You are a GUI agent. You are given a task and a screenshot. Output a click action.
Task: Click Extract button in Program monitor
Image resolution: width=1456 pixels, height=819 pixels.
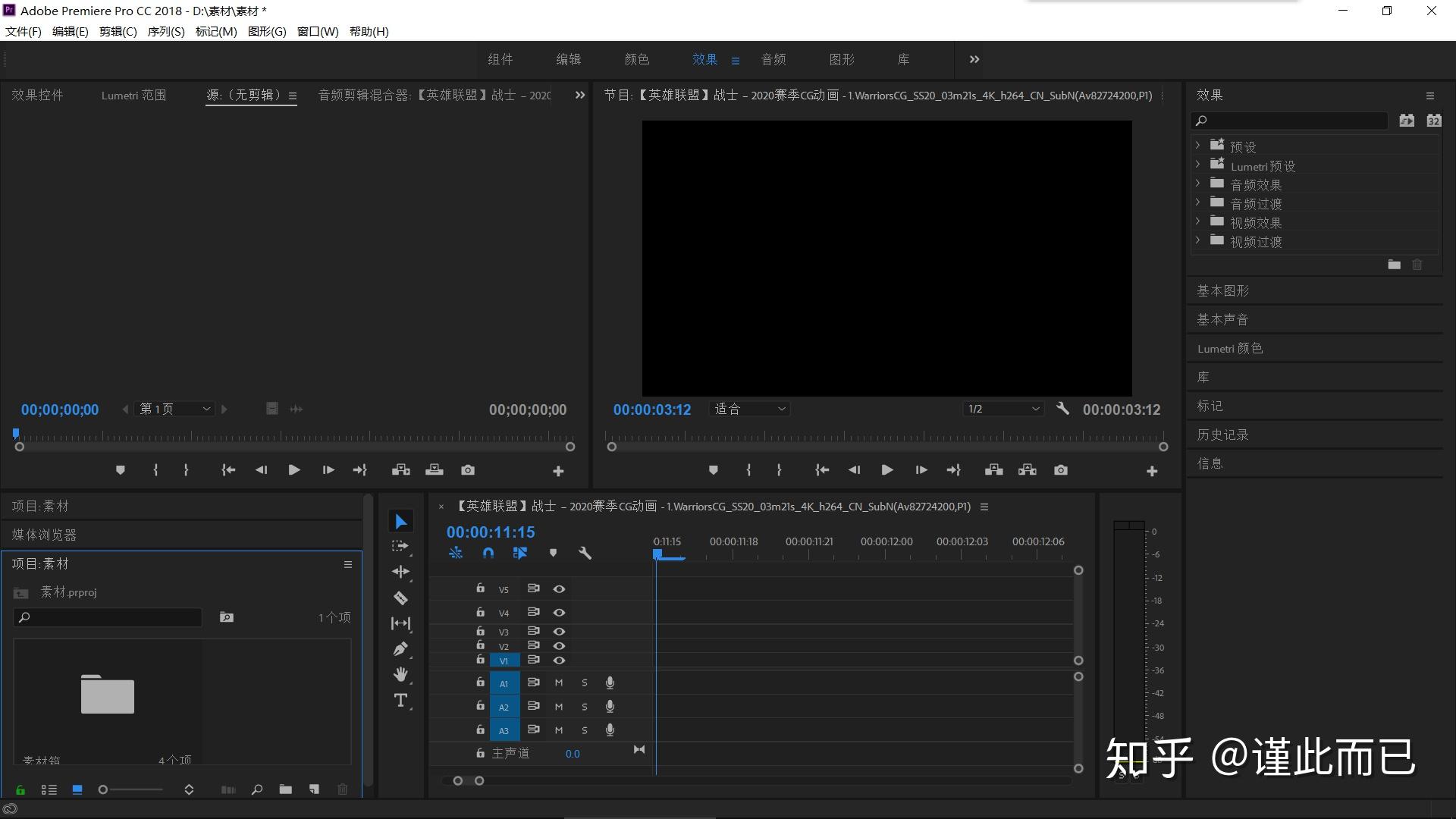point(1027,470)
